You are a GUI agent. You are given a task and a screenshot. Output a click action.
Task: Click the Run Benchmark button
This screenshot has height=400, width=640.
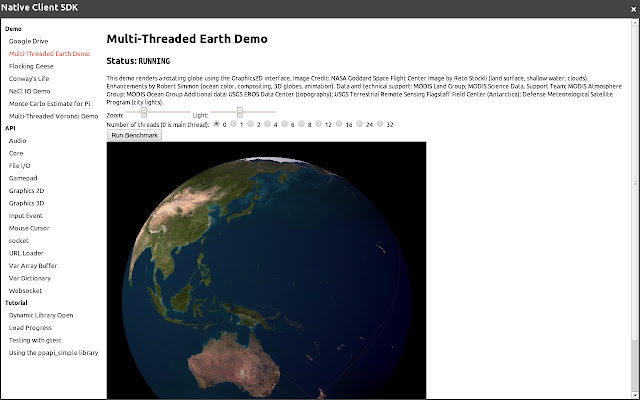pos(134,135)
